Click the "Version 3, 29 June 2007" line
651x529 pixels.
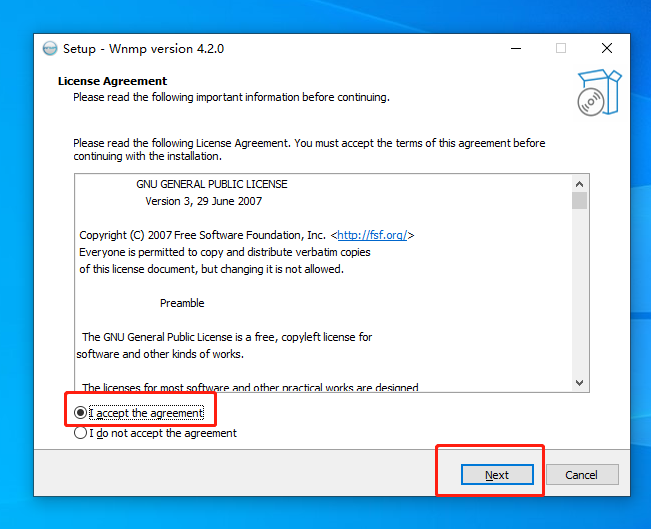(x=203, y=201)
